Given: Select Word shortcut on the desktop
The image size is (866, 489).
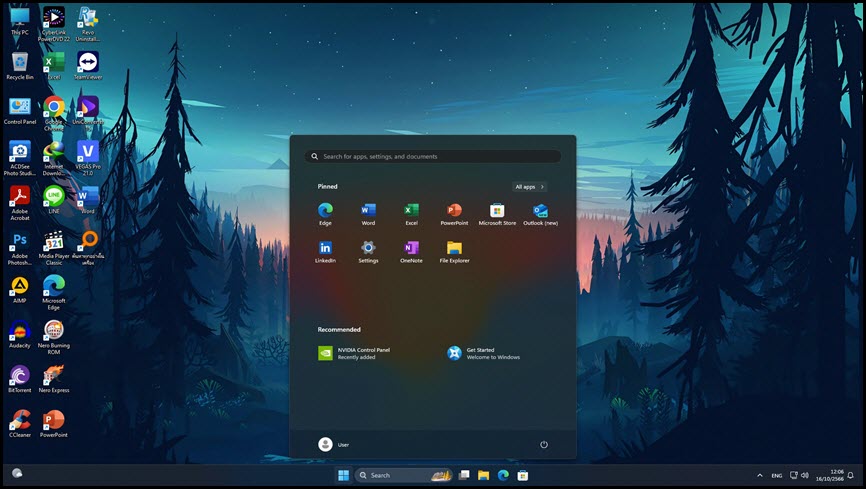Looking at the screenshot, I should coord(88,200).
